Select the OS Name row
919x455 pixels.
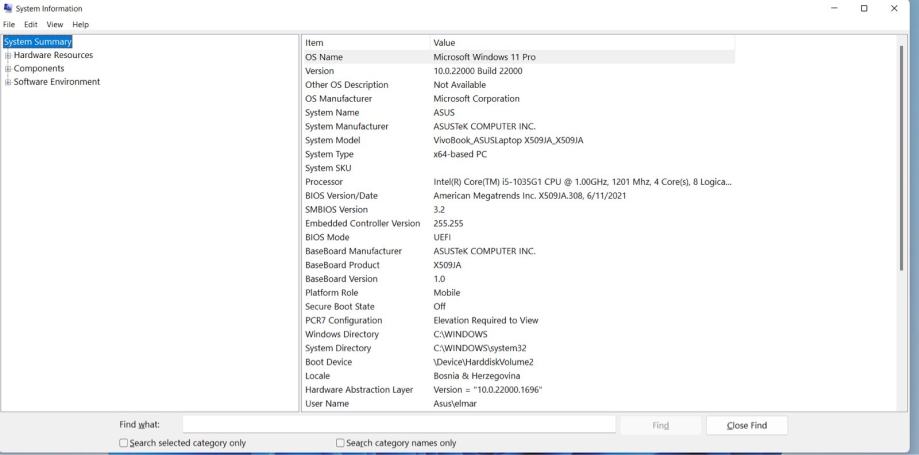coord(518,57)
